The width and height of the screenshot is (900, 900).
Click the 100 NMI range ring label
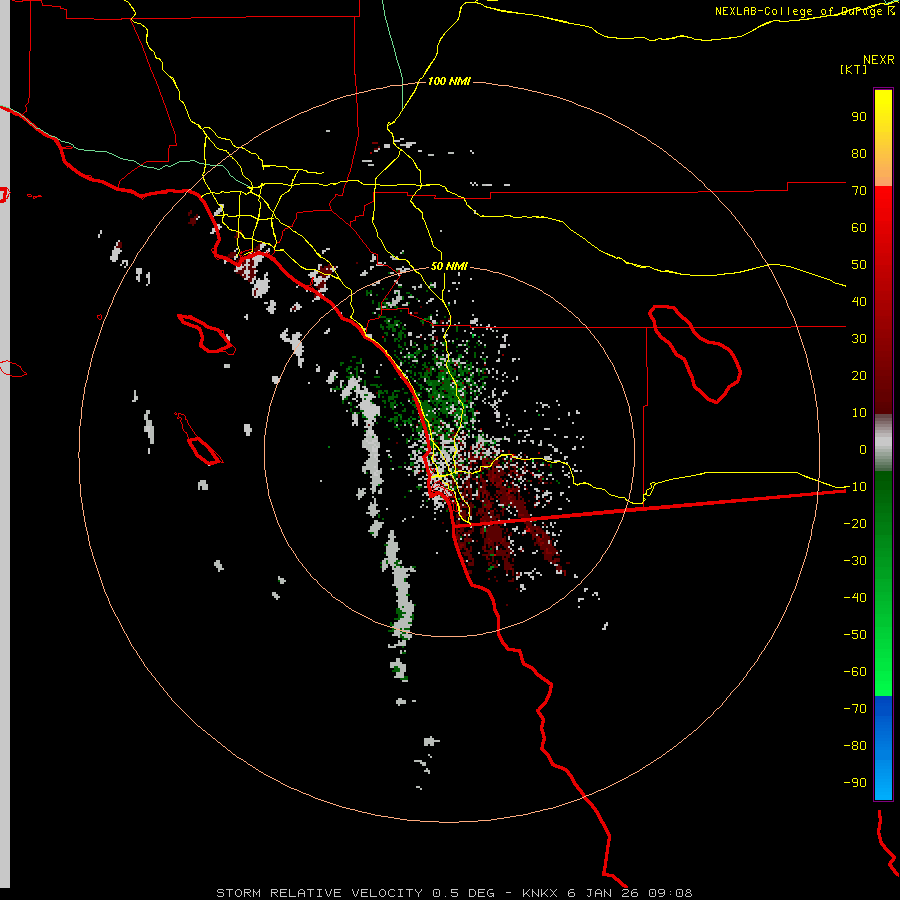pyautogui.click(x=449, y=82)
